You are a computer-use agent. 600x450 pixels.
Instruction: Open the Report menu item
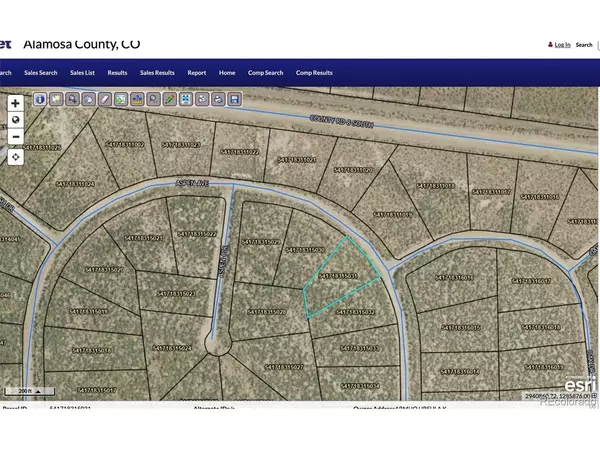pyautogui.click(x=196, y=73)
